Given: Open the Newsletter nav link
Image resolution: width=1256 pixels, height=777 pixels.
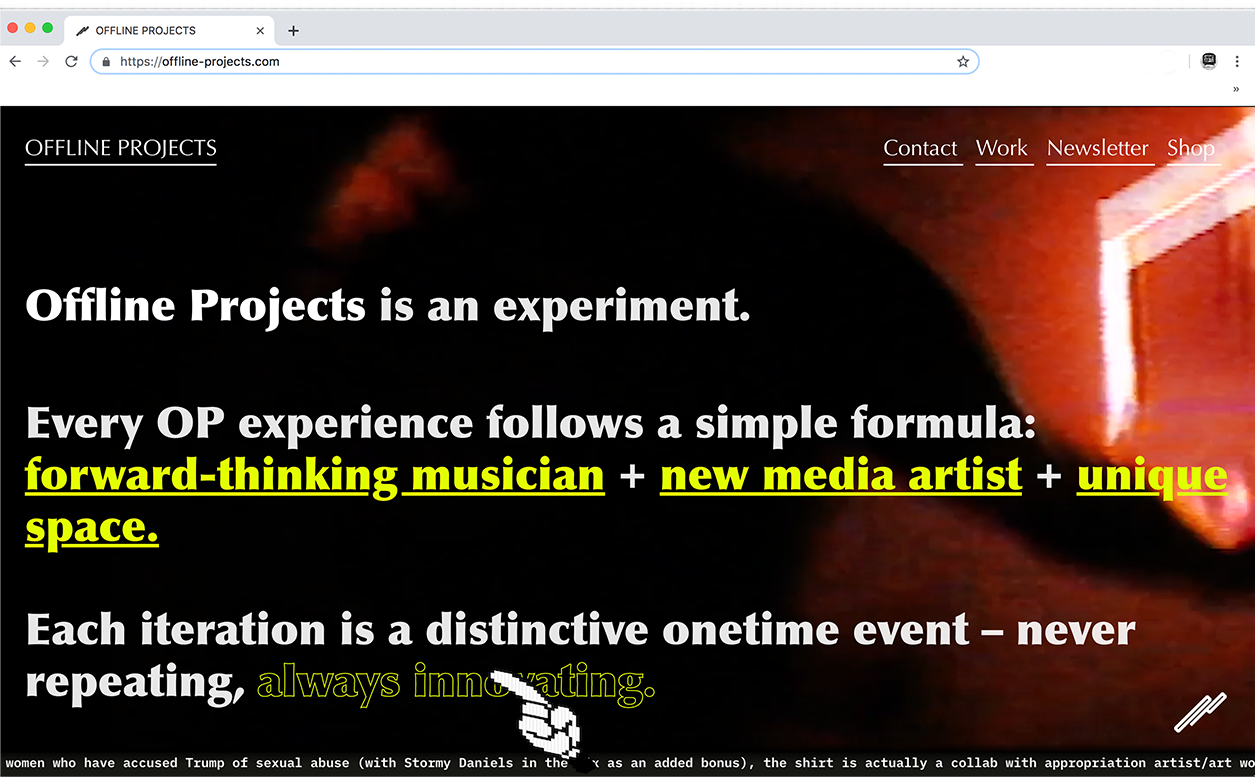Looking at the screenshot, I should click(1097, 148).
